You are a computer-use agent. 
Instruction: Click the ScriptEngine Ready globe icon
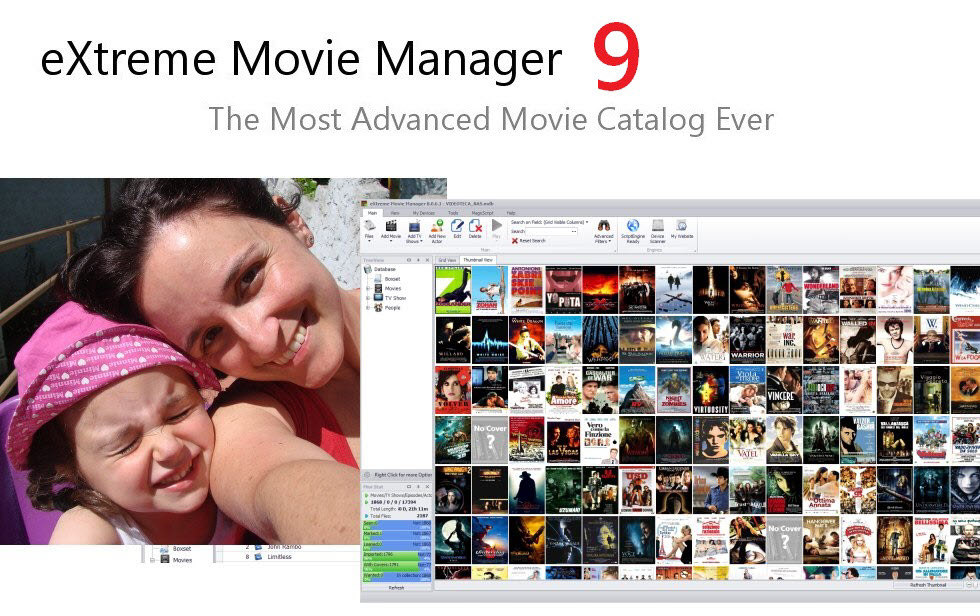(633, 226)
